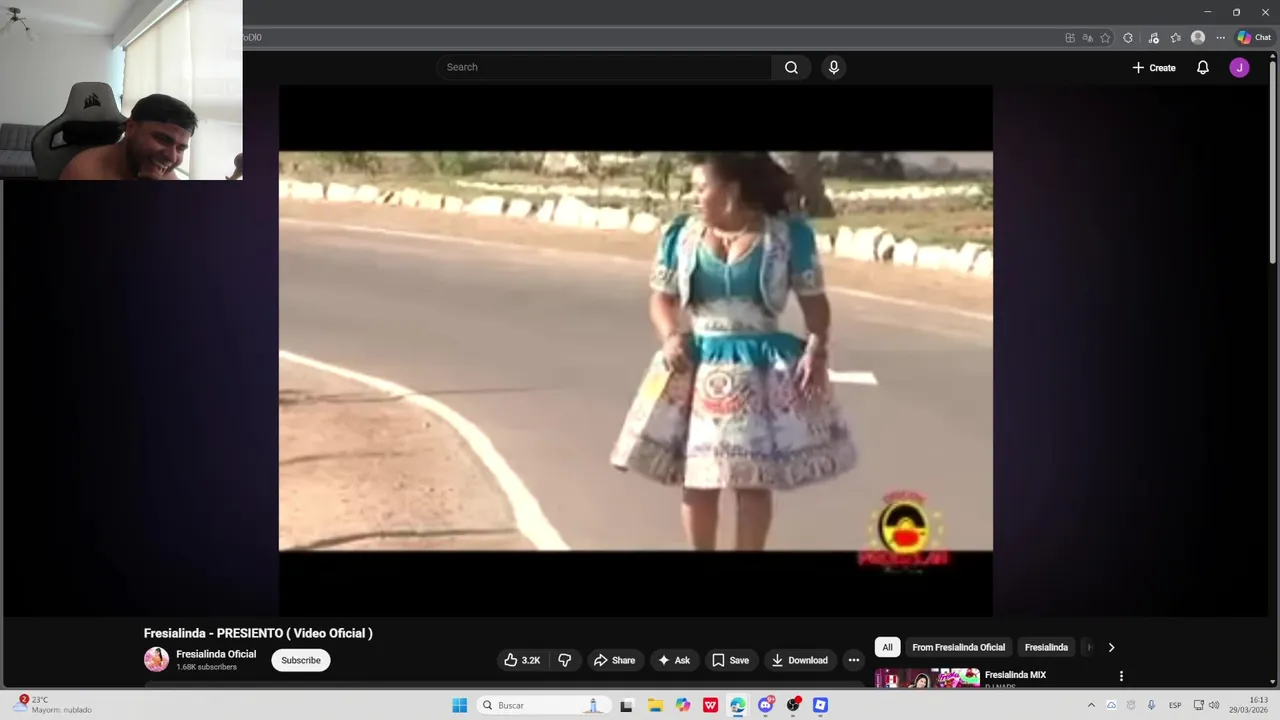This screenshot has height=720, width=1280.
Task: Click in the YouTube search field
Action: [x=603, y=67]
